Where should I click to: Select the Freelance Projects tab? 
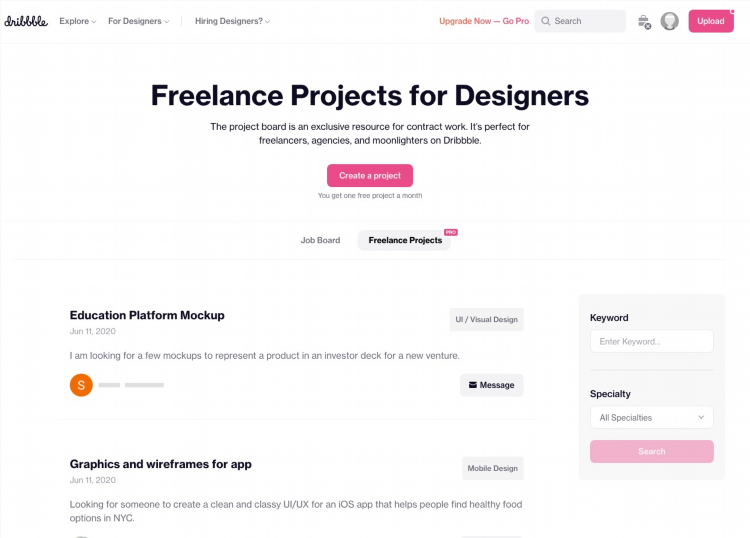[x=405, y=240]
